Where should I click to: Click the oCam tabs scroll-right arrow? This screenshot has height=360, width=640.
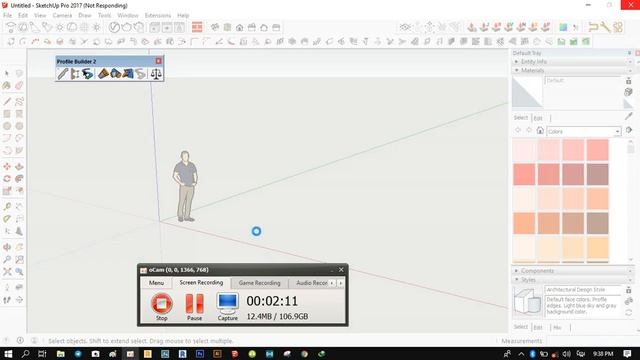pyautogui.click(x=340, y=283)
